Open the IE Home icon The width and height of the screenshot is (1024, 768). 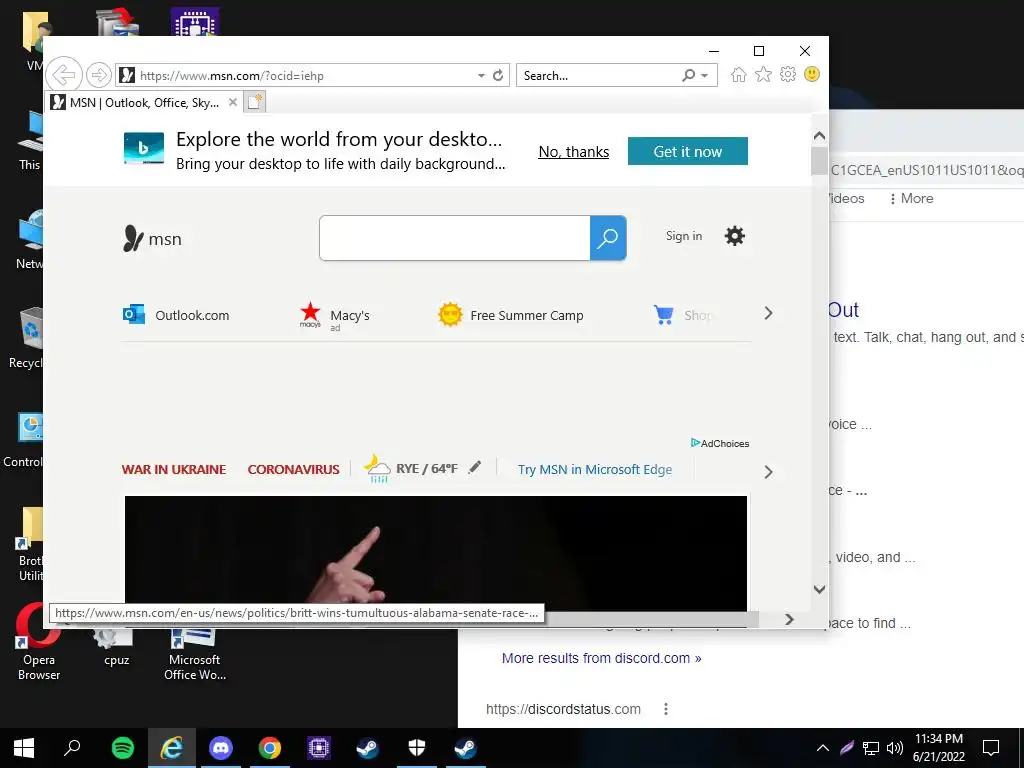[x=739, y=74]
